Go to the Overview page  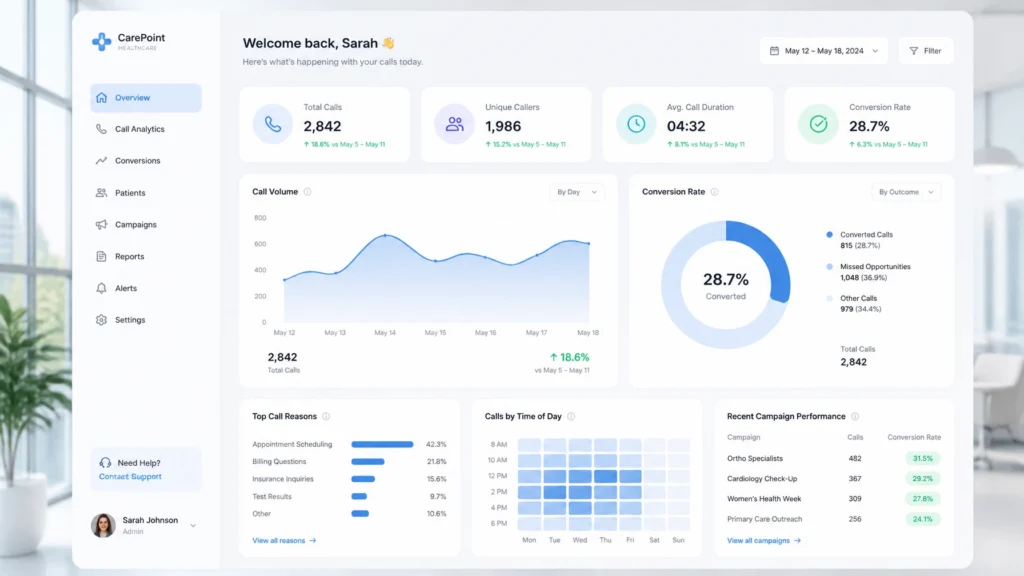(146, 98)
